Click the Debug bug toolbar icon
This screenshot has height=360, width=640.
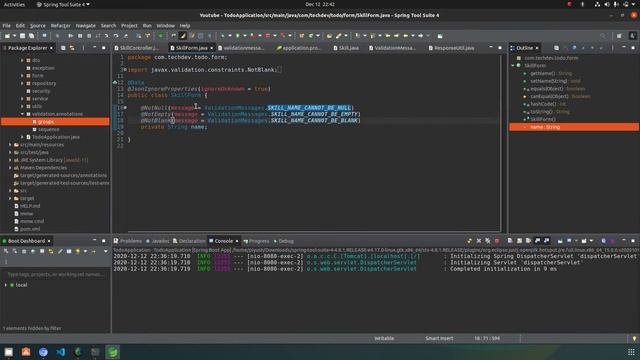(x=222, y=36)
